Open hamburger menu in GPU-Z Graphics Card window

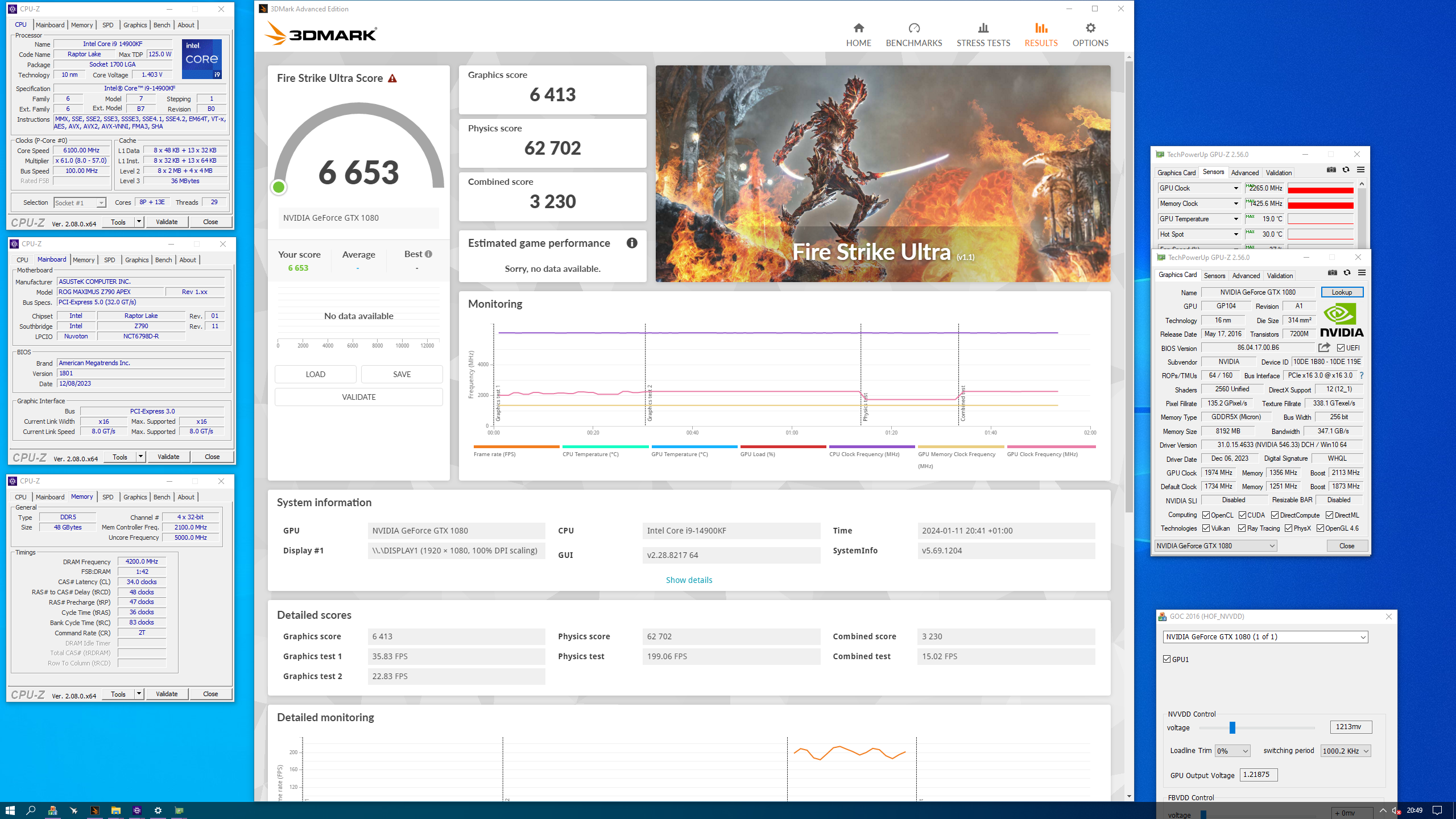1362,272
